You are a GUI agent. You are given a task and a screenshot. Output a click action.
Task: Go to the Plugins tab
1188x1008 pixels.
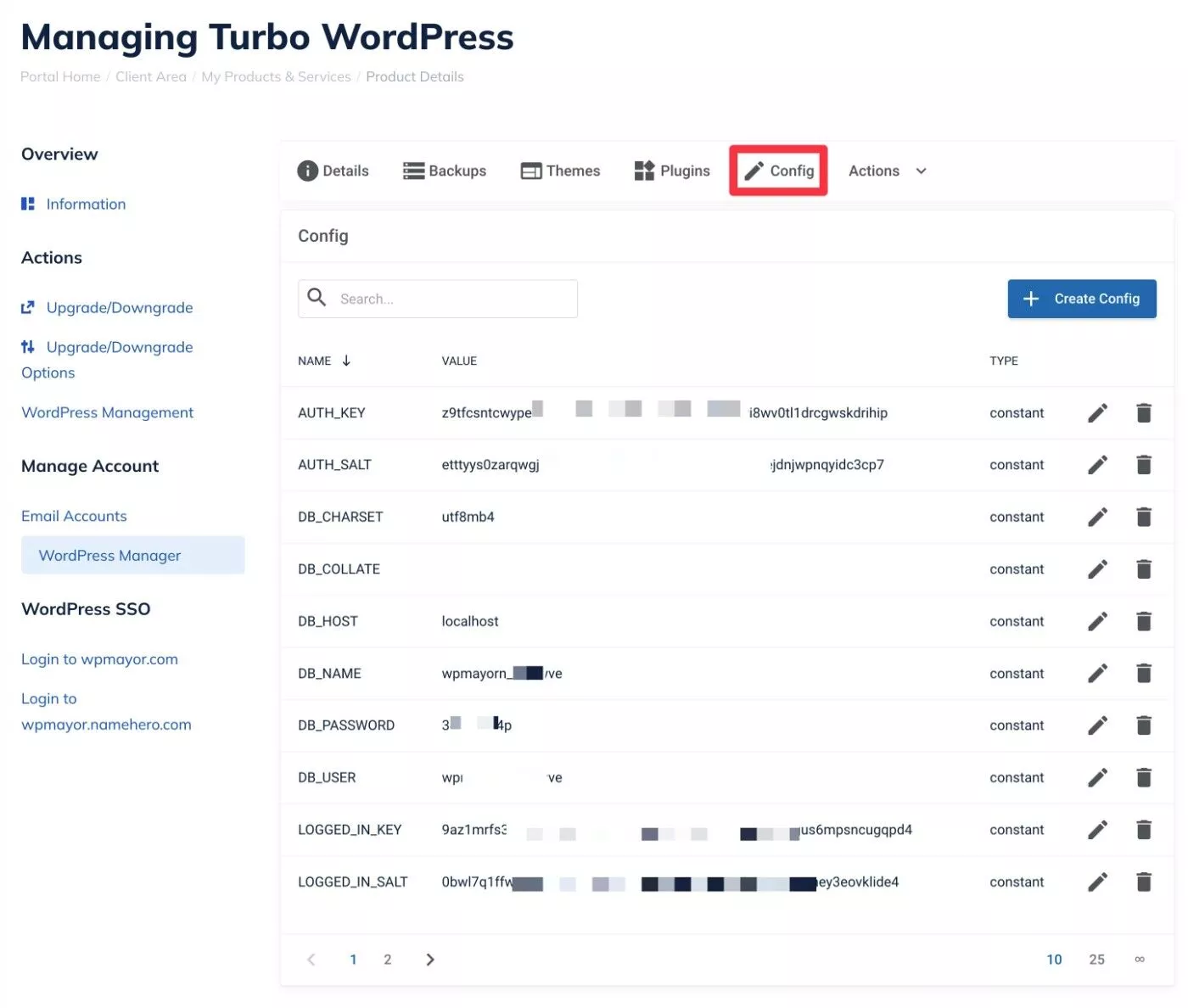672,171
